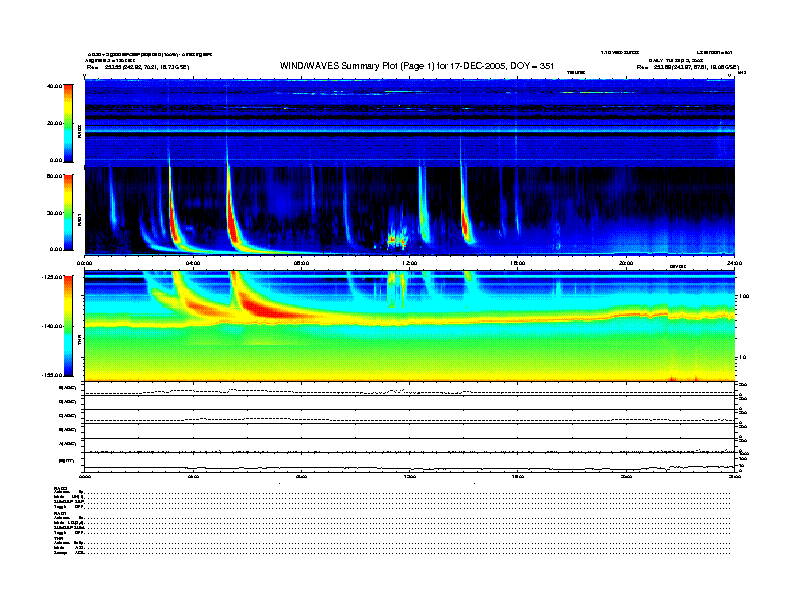Select the 20.00 label on RAD2 colorbar
Viewport: 792px width, 612px height.
(x=55, y=123)
